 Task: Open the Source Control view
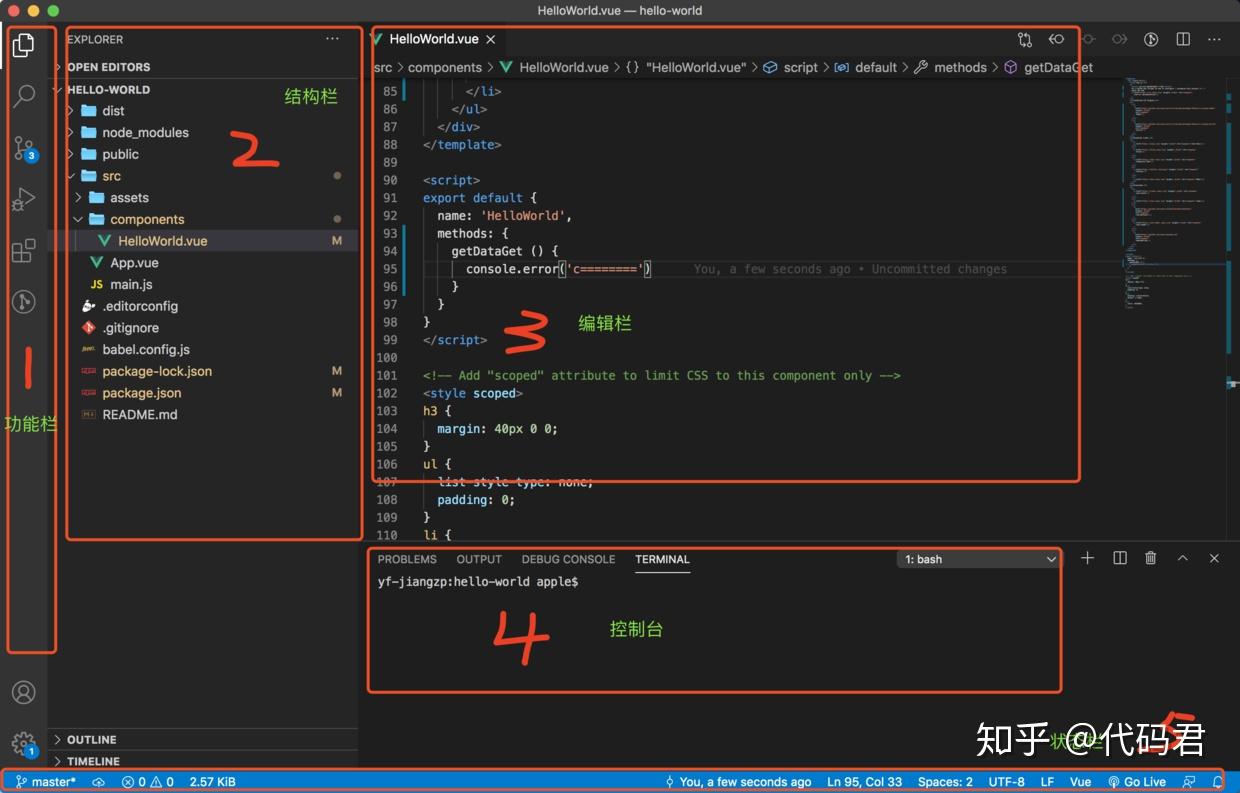(x=24, y=148)
